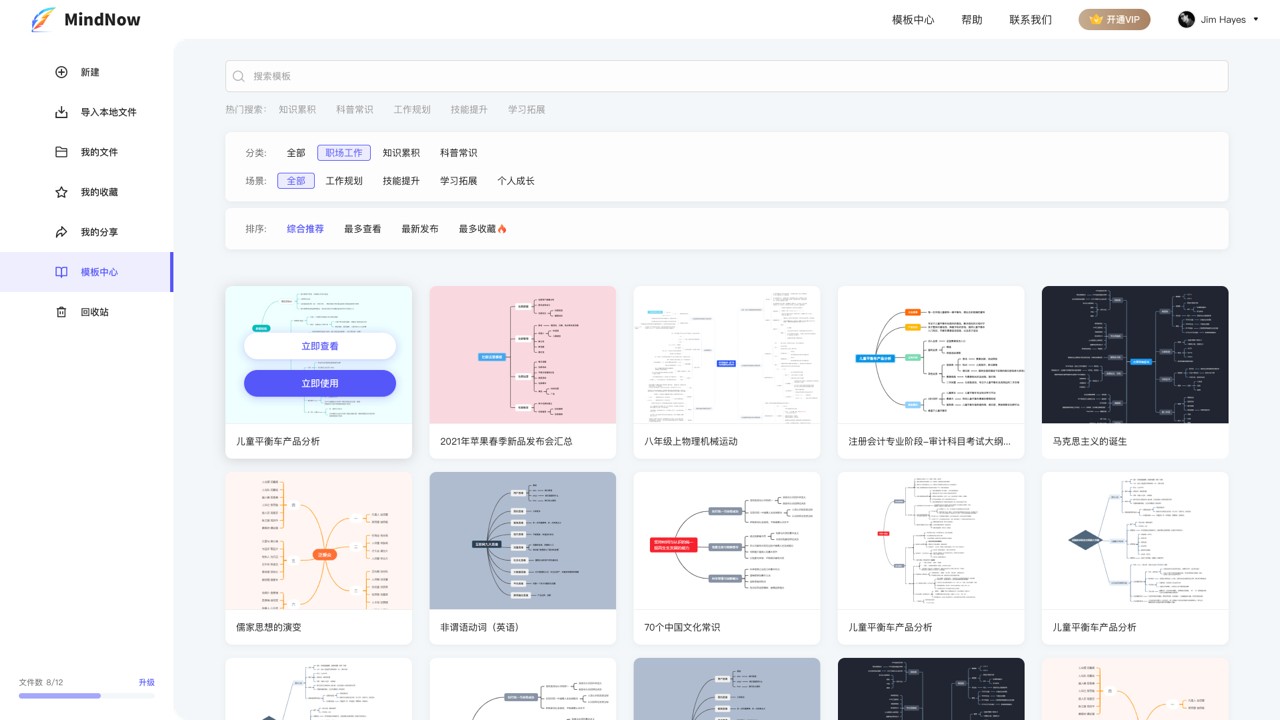This screenshot has width=1280, height=720.
Task: Select category filter 职场工作
Action: 344,153
